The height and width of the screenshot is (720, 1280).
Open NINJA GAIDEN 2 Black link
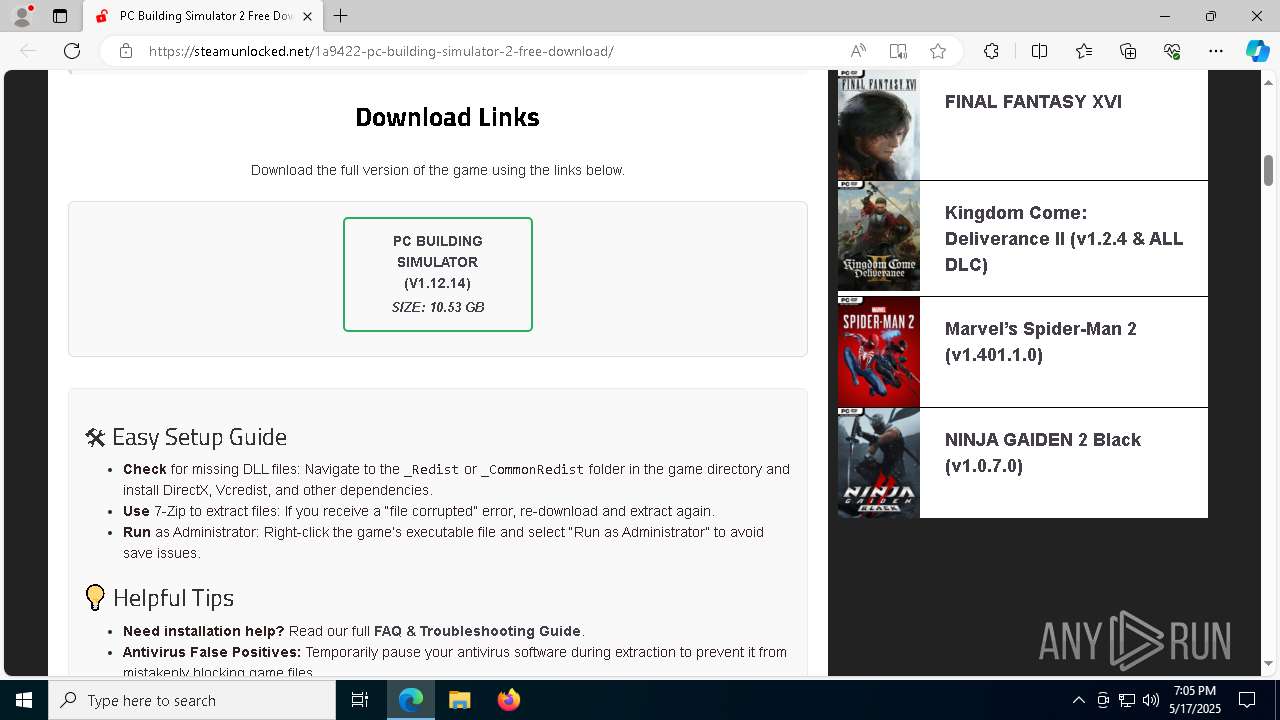tap(1043, 453)
